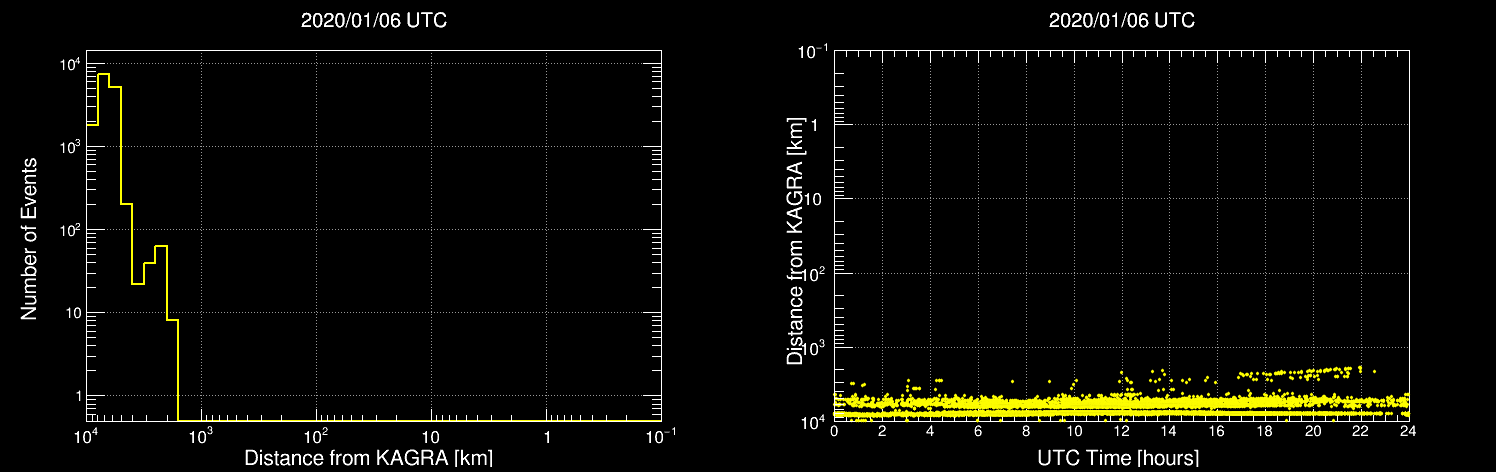Click the tallest yellow histogram bin
The width and height of the screenshot is (1496, 472).
pos(103,247)
